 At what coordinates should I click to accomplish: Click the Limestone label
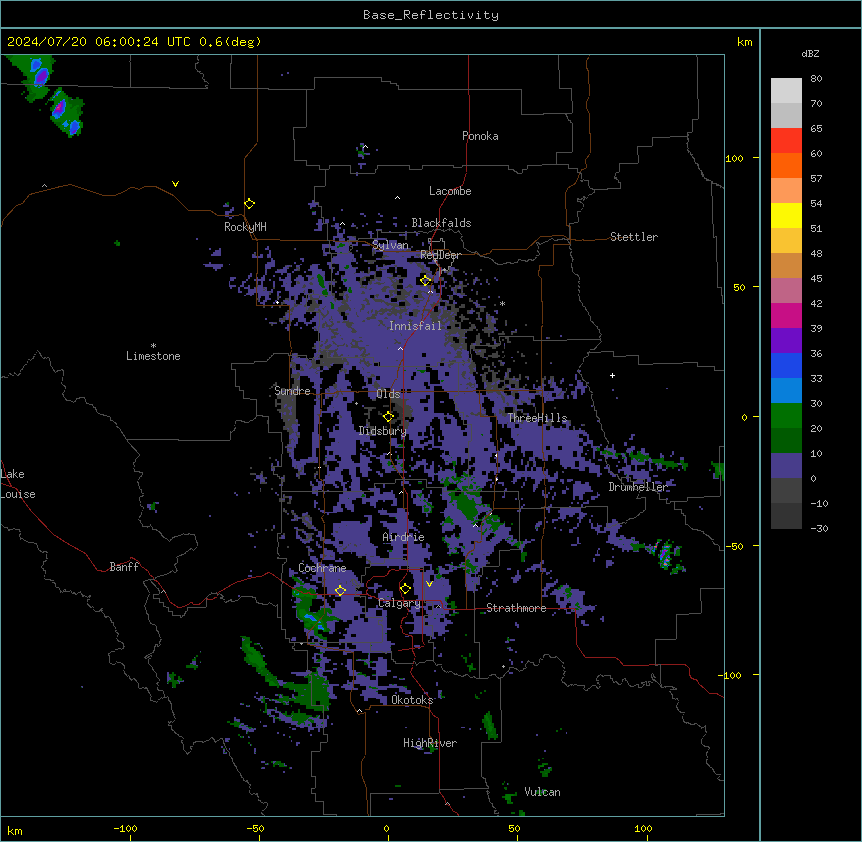[x=153, y=356]
